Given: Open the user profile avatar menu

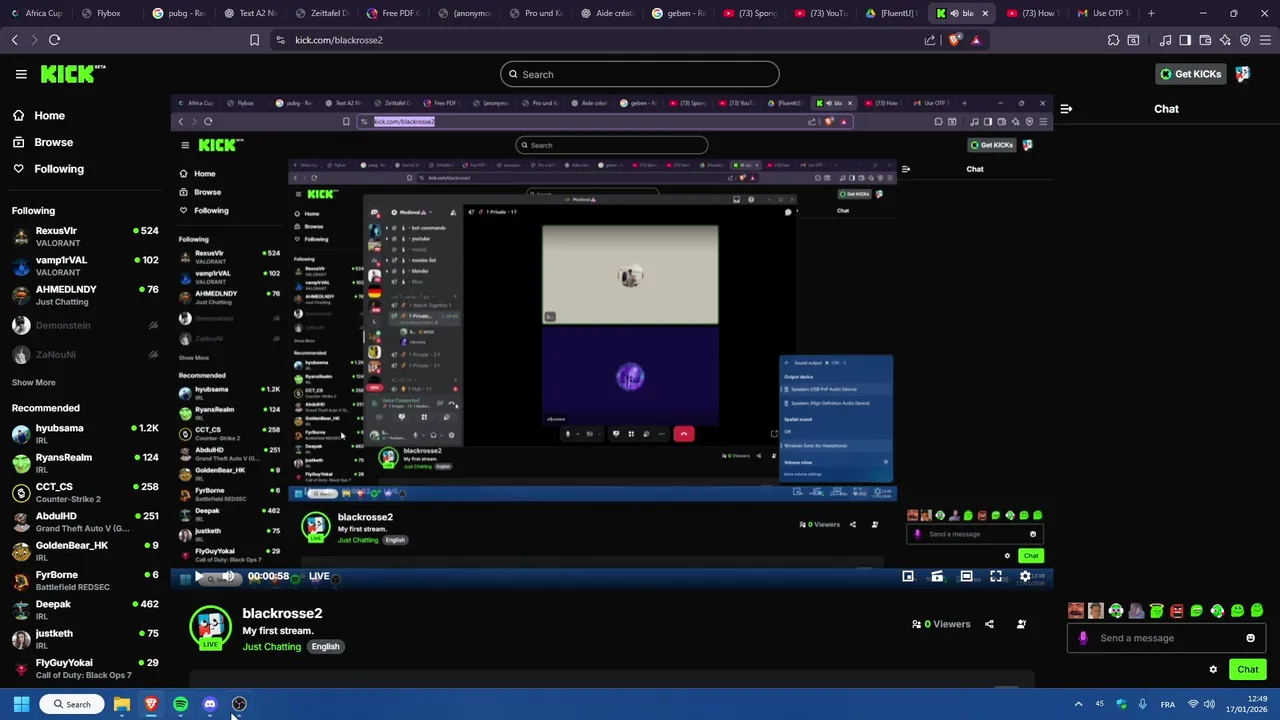Looking at the screenshot, I should [x=1243, y=74].
